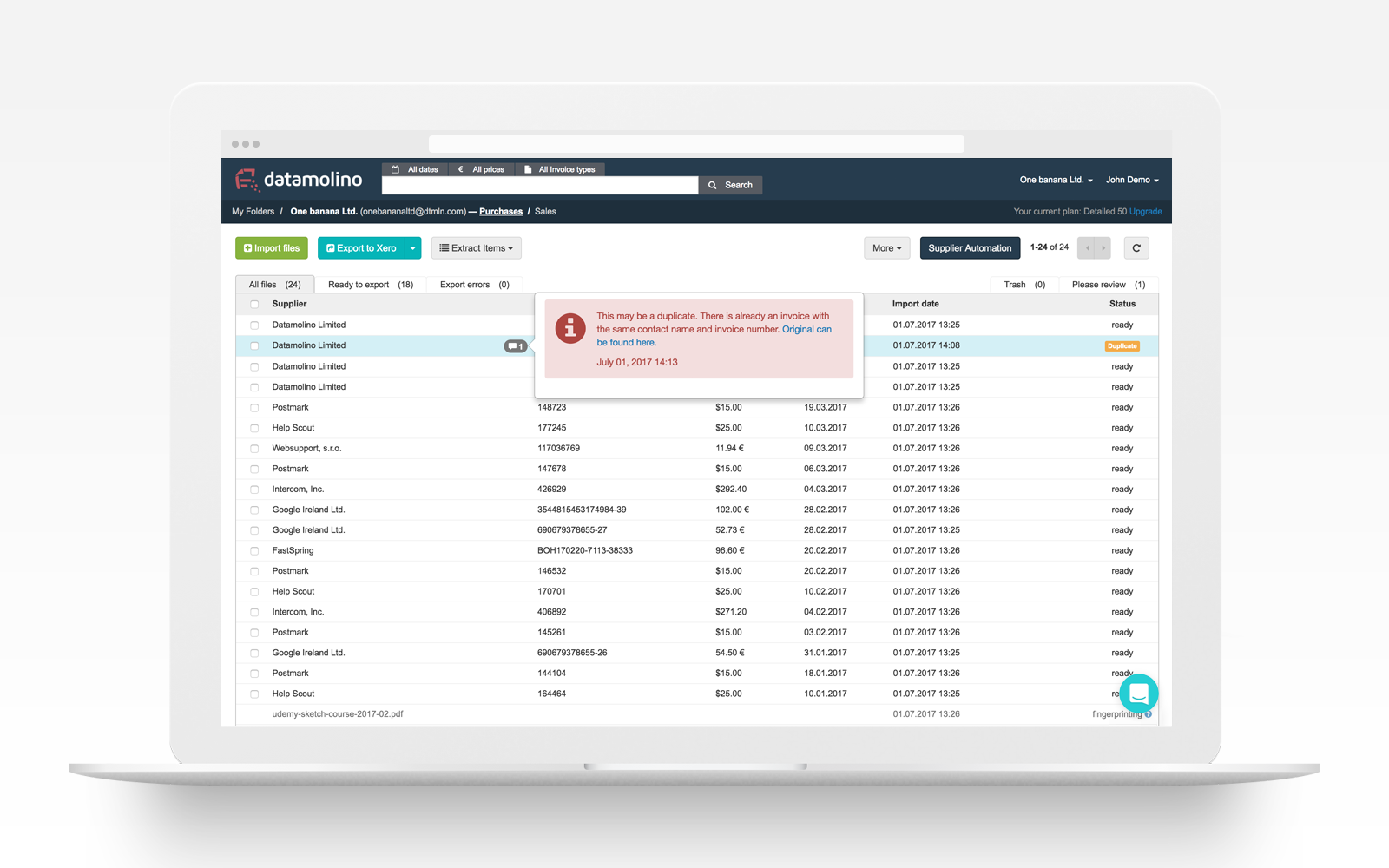Image resolution: width=1389 pixels, height=868 pixels.
Task: Click the datamolino logo
Action: coord(299,180)
